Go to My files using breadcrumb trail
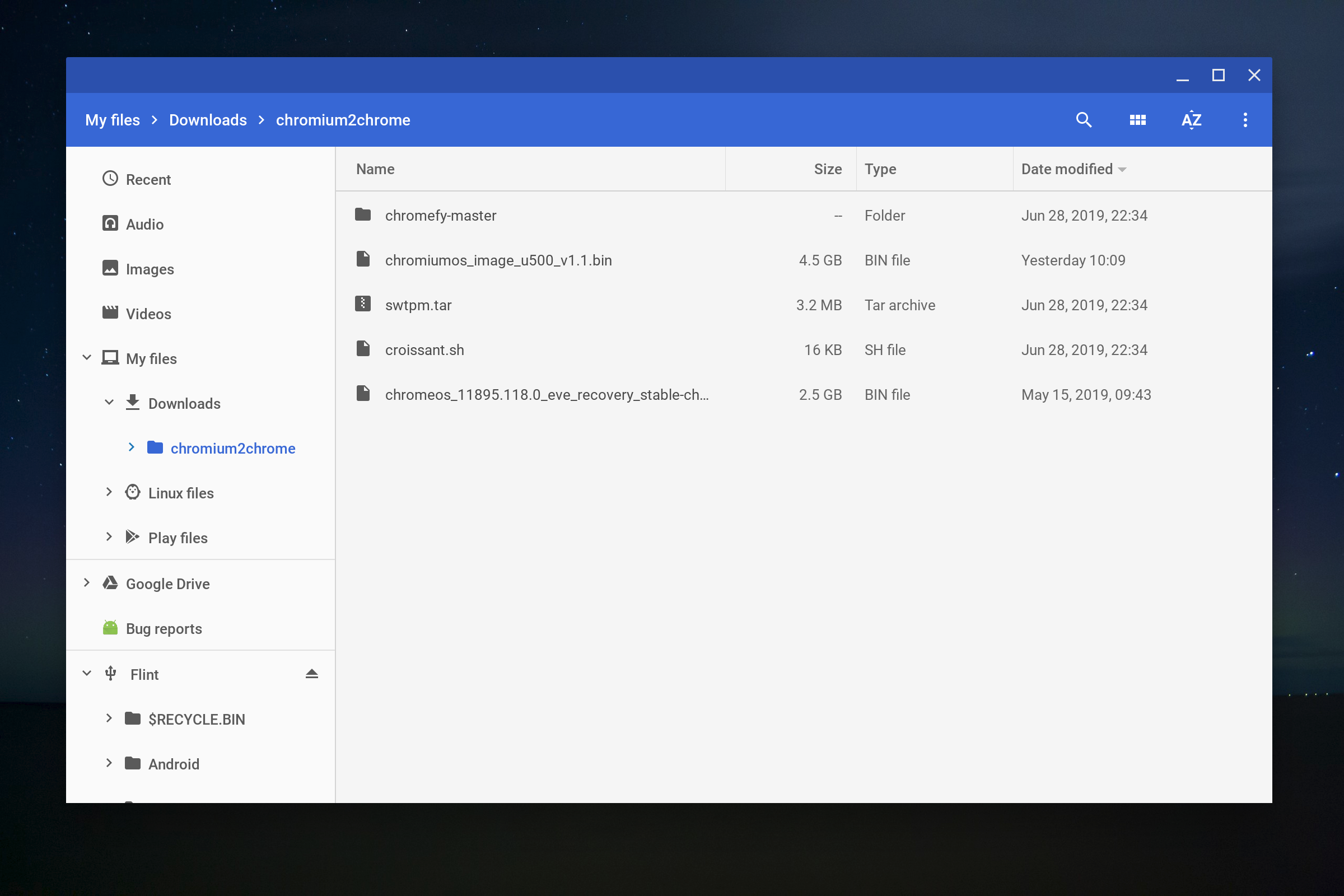1344x896 pixels. [113, 120]
